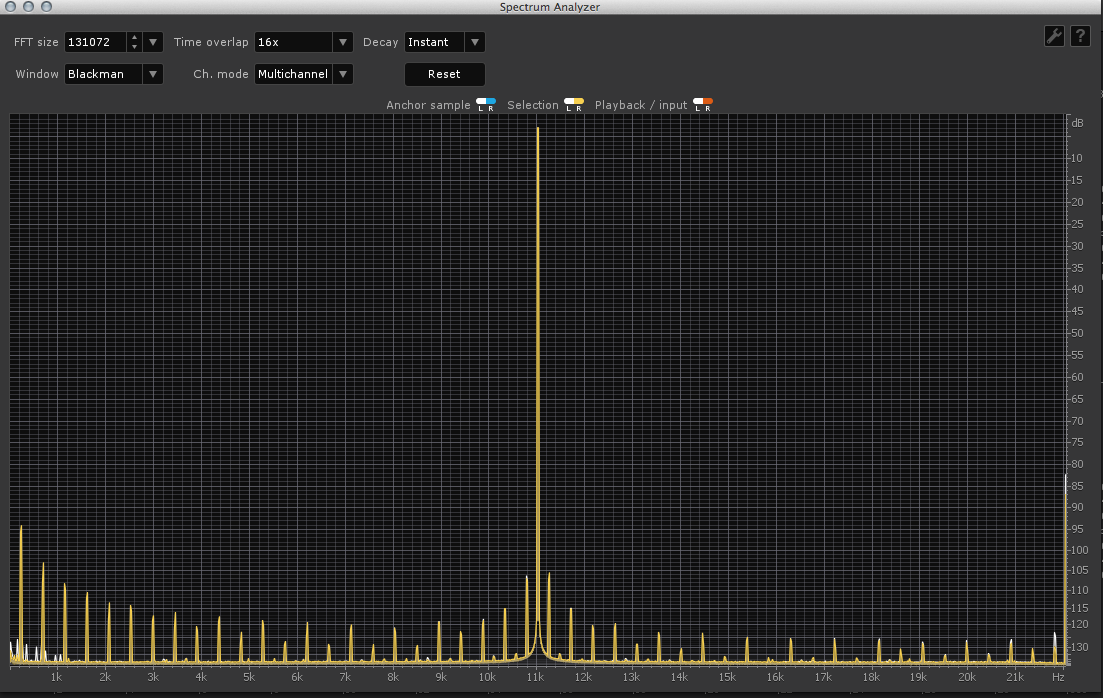Open the Ch. mode Multichannel dropdown

tap(303, 74)
